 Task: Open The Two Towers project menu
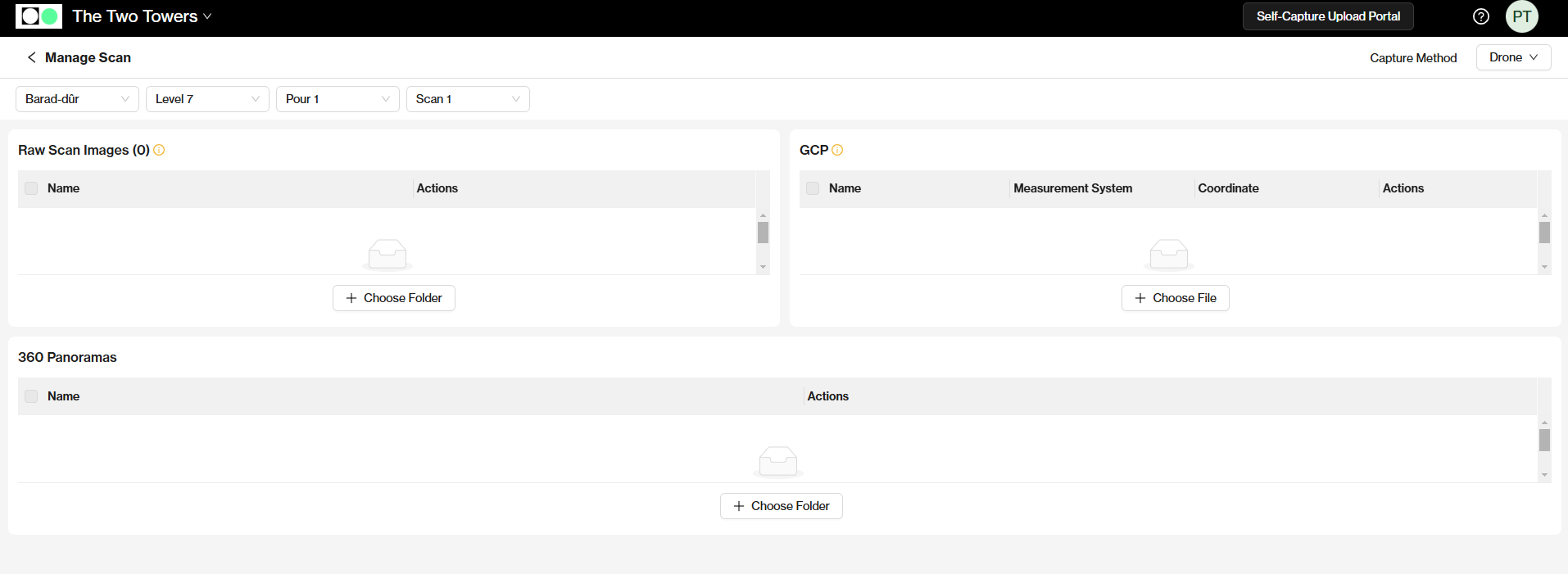[142, 16]
